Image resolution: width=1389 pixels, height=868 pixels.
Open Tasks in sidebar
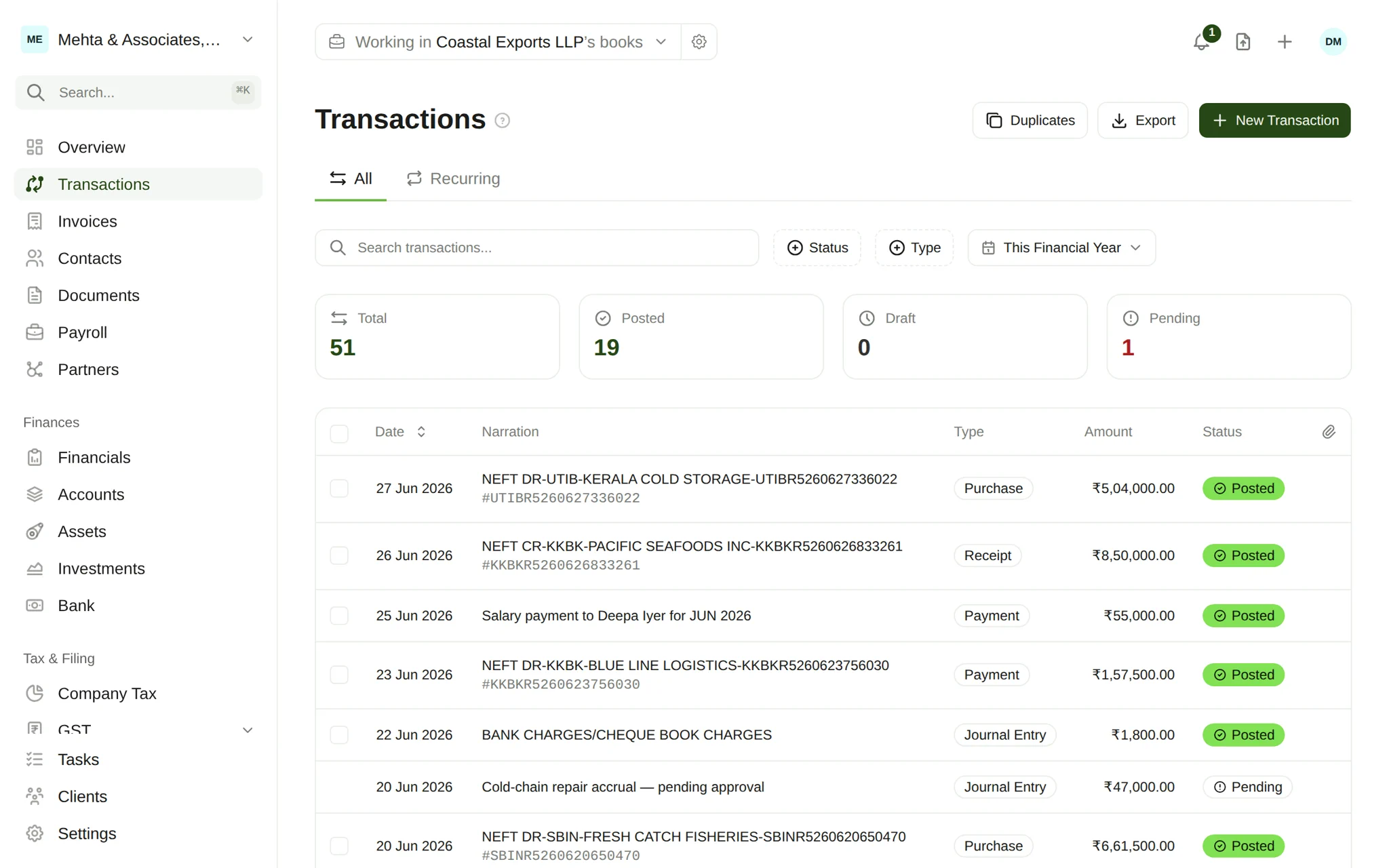click(138, 759)
